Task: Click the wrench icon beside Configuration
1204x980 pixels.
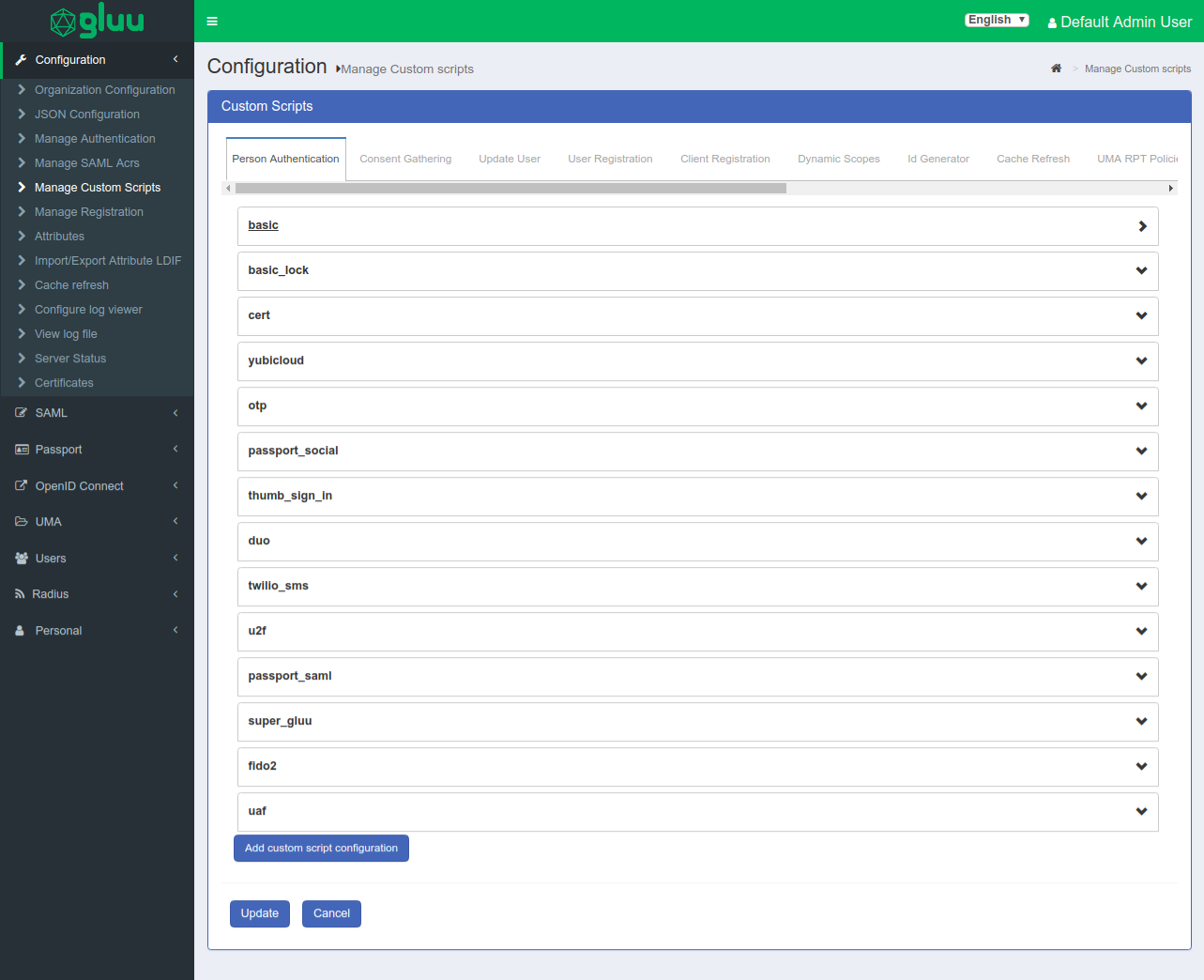Action: (21, 60)
